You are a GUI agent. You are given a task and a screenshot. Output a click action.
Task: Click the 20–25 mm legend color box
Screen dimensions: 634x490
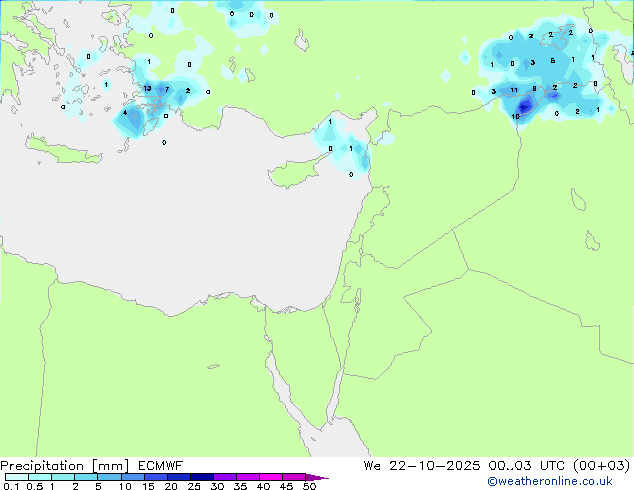point(179,477)
